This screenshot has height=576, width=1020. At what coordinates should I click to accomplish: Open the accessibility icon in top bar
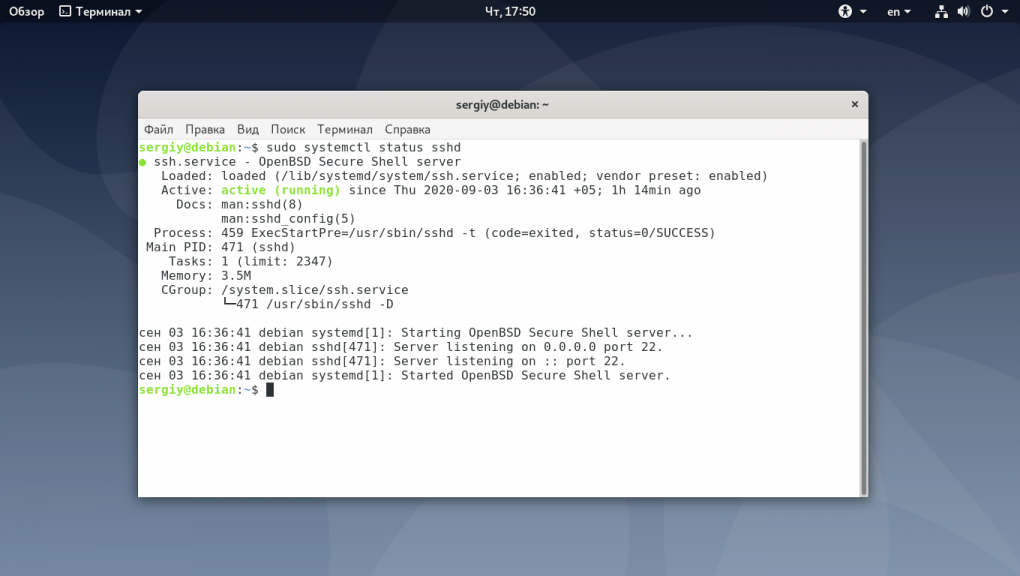pyautogui.click(x=844, y=11)
